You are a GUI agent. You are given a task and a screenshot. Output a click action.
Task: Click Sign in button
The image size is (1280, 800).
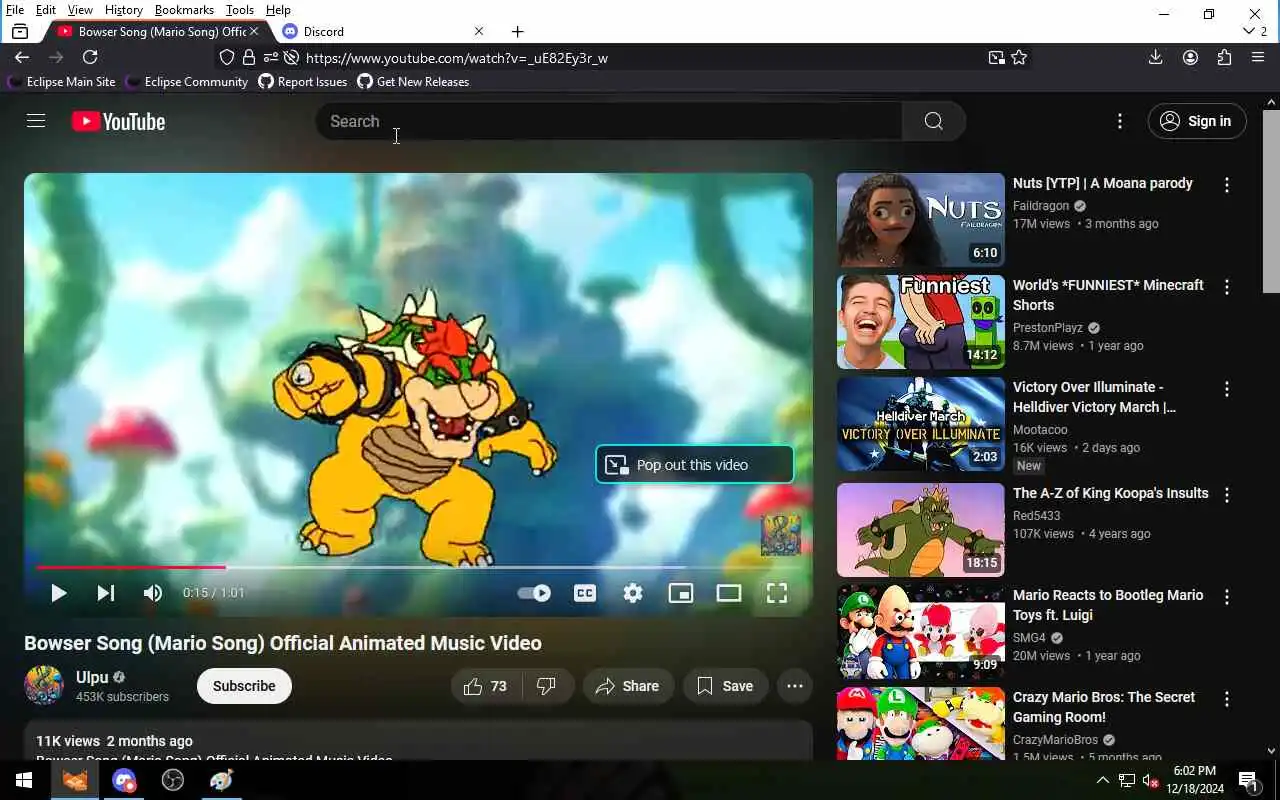click(1197, 121)
